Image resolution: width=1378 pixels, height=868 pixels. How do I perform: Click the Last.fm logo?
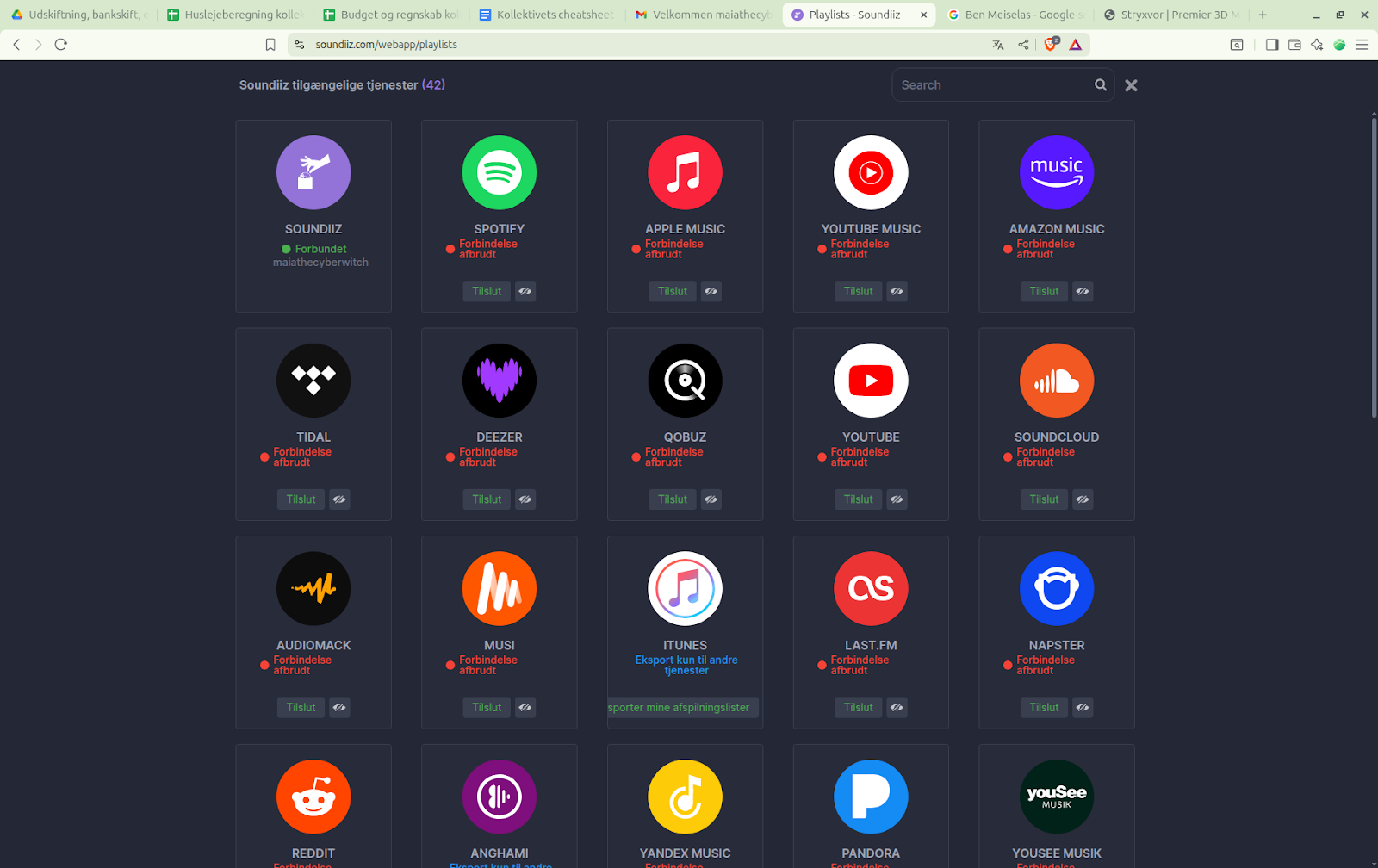coord(871,588)
